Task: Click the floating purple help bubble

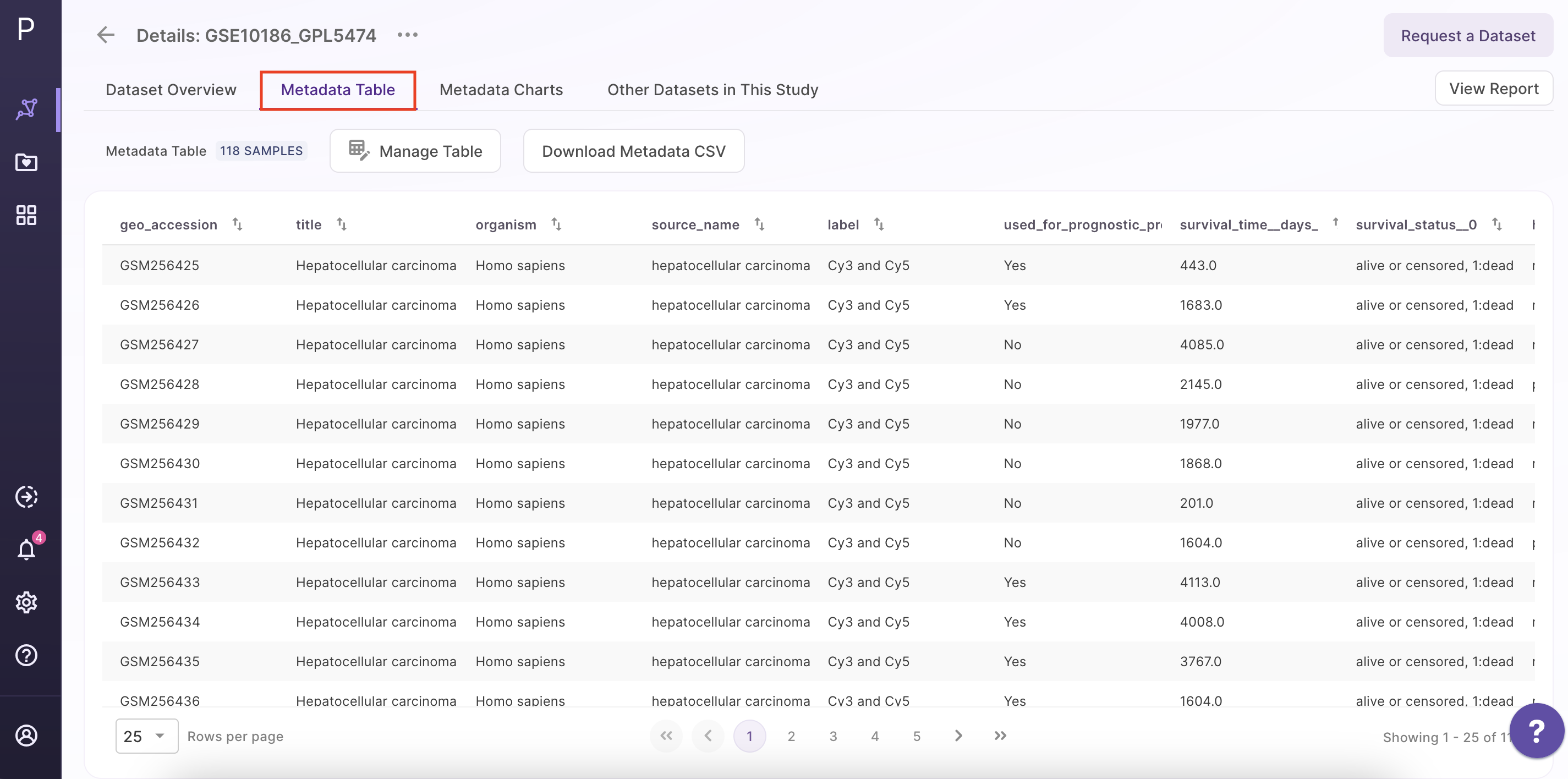Action: point(1536,731)
